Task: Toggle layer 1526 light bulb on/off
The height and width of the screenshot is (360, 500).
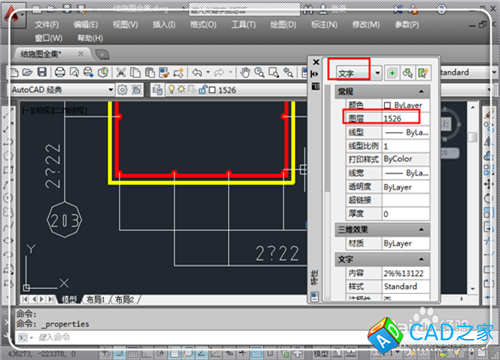Action: point(171,89)
